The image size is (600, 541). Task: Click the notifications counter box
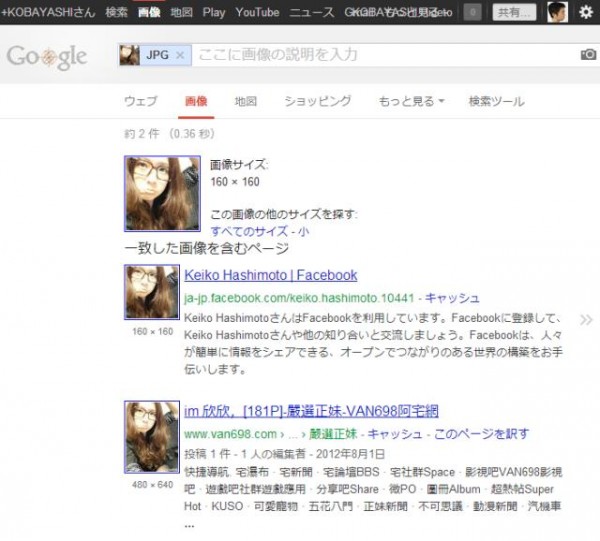click(x=473, y=12)
